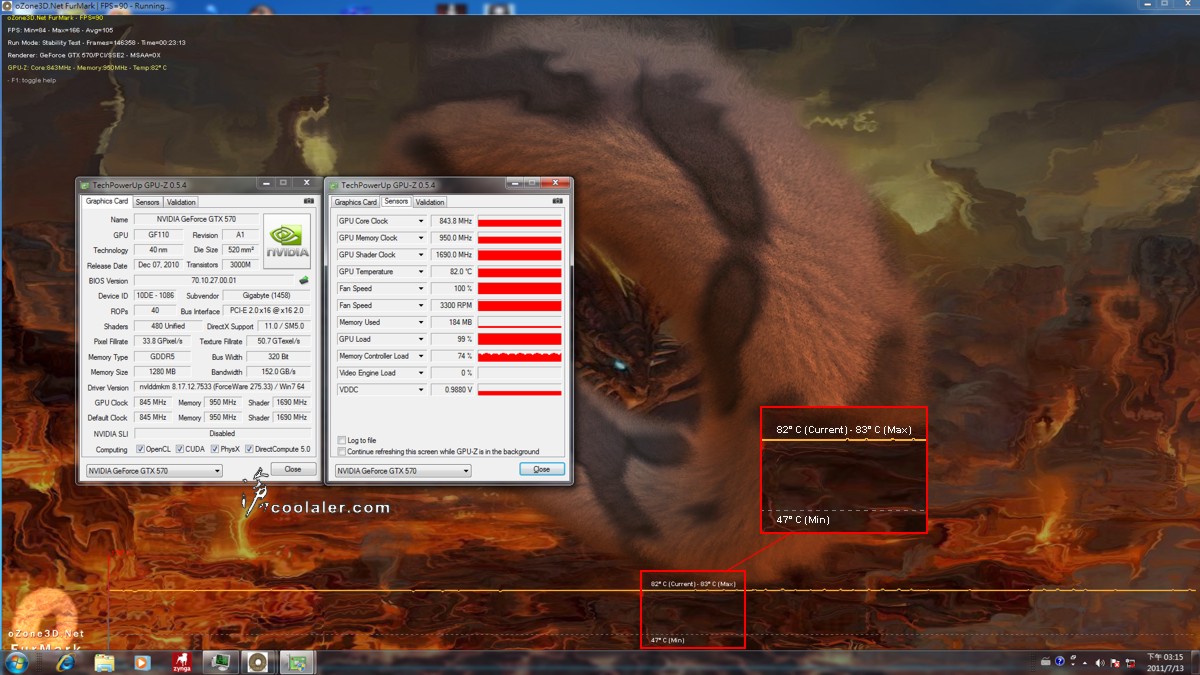This screenshot has height=675, width=1200.
Task: Open the Memory Controller Load sensor dropdown
Action: tap(420, 356)
